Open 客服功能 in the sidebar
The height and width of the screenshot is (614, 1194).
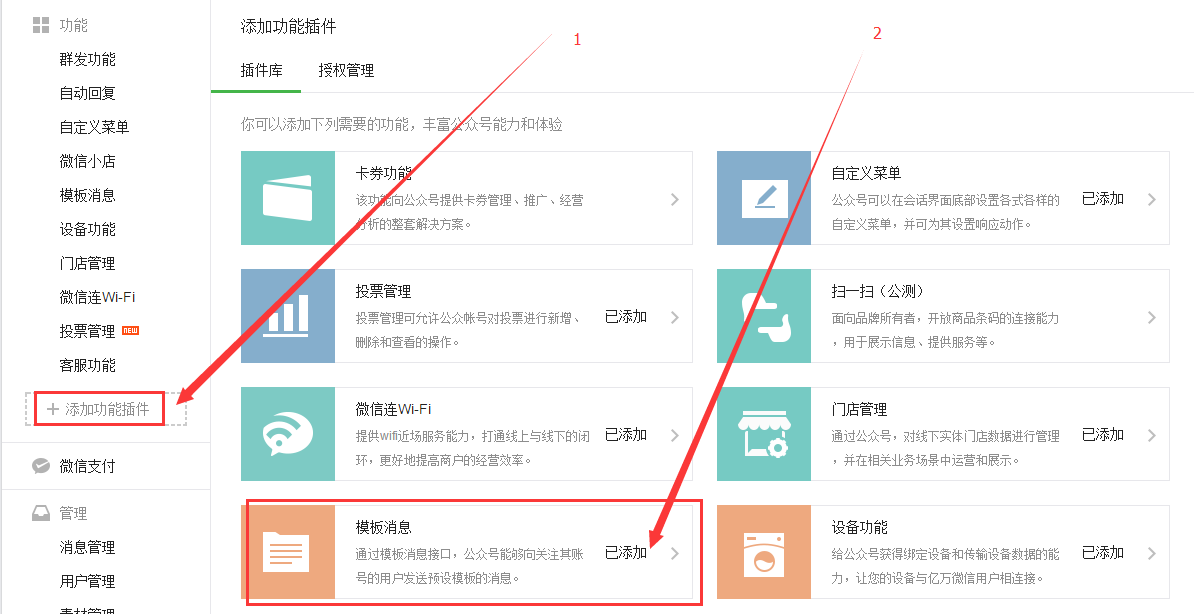pos(88,366)
